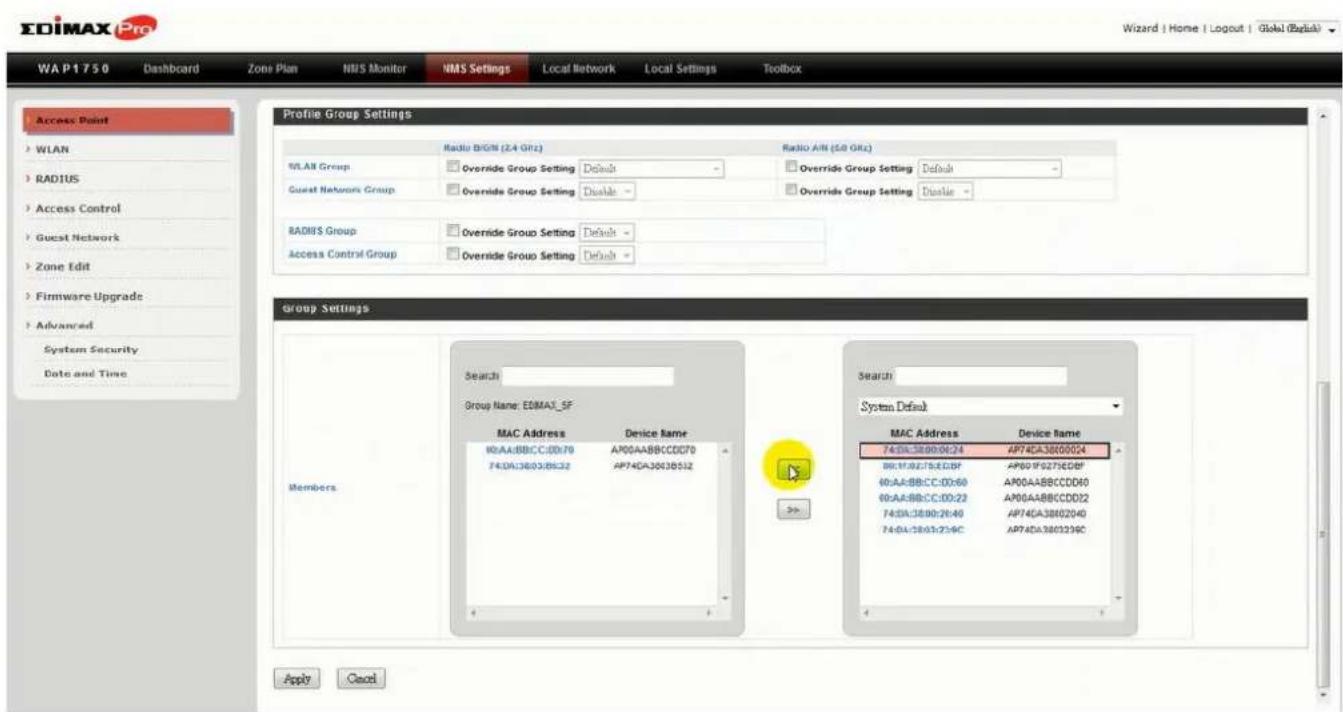Open RADIUS Group Default dropdown
The height and width of the screenshot is (712, 1343).
[x=608, y=232]
